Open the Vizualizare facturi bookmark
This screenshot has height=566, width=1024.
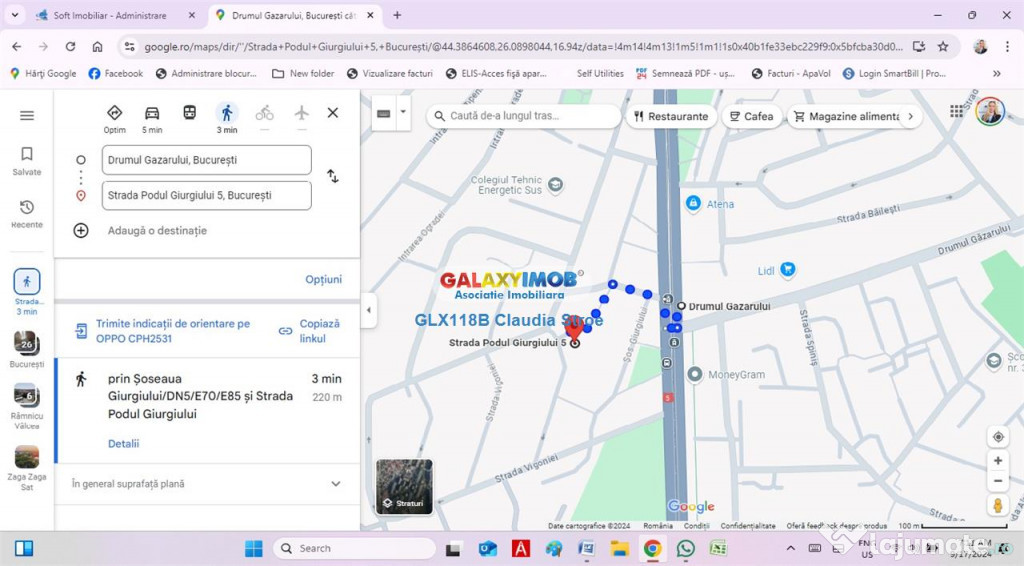[x=390, y=74]
